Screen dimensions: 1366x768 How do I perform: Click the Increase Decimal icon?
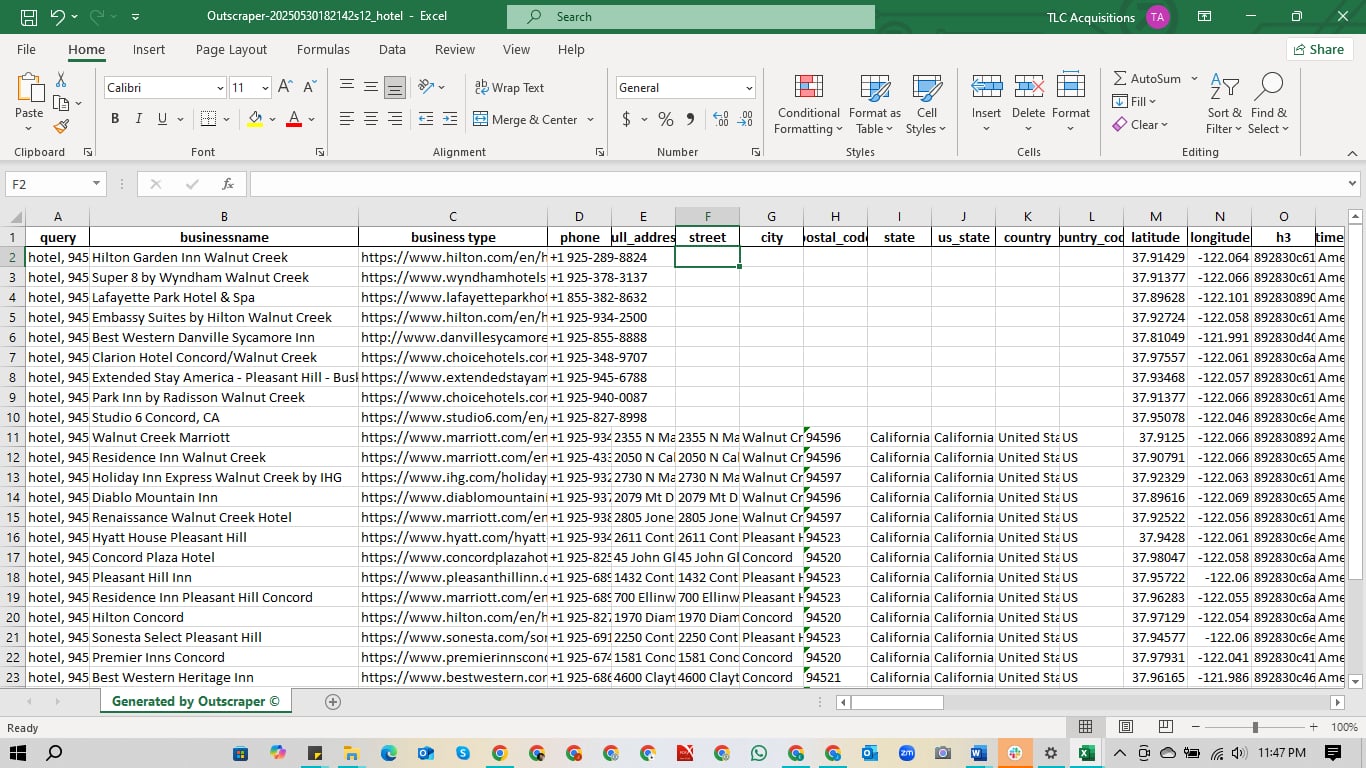point(720,119)
